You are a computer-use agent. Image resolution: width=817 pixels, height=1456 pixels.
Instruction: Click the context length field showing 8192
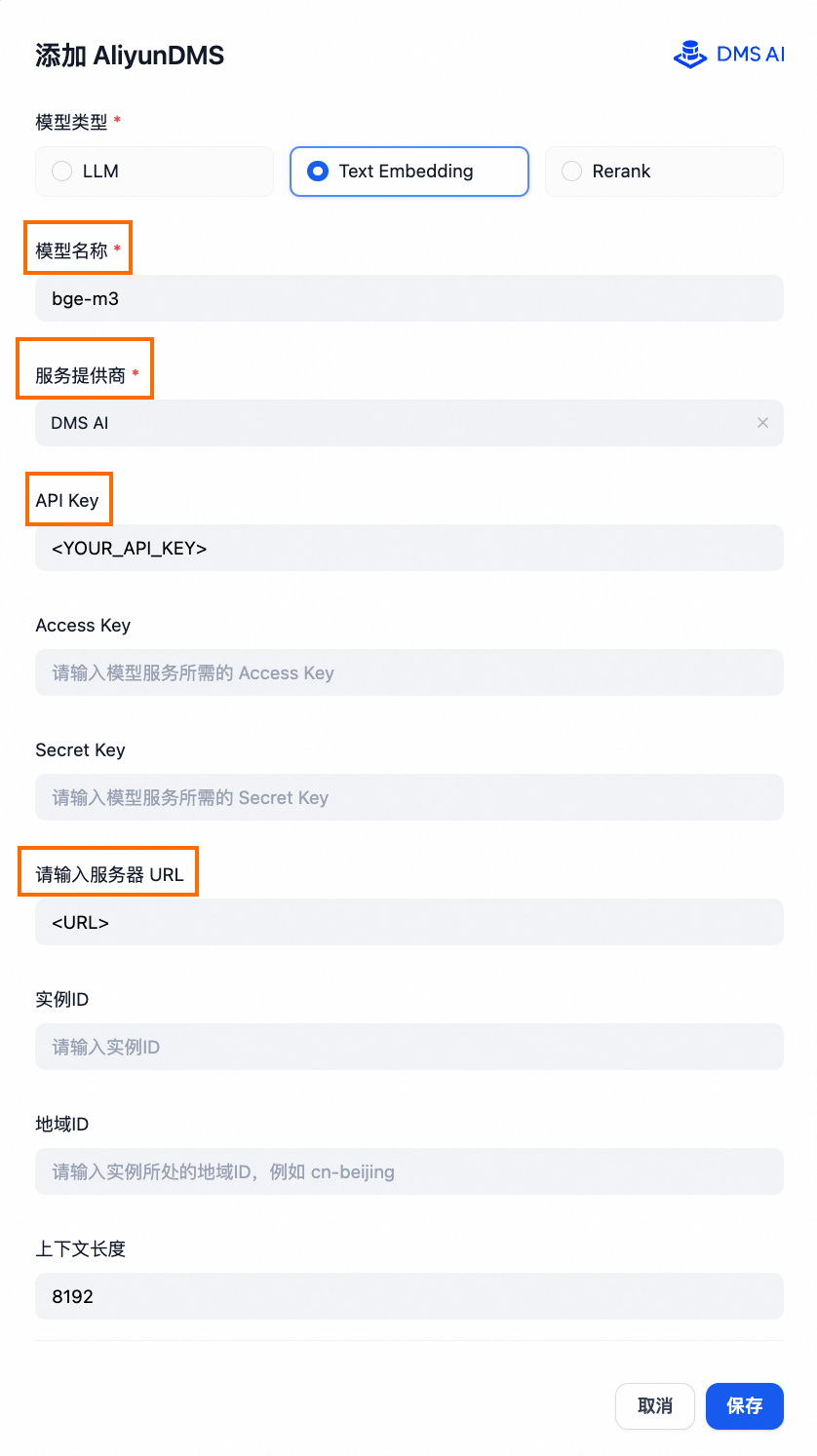coord(409,1296)
